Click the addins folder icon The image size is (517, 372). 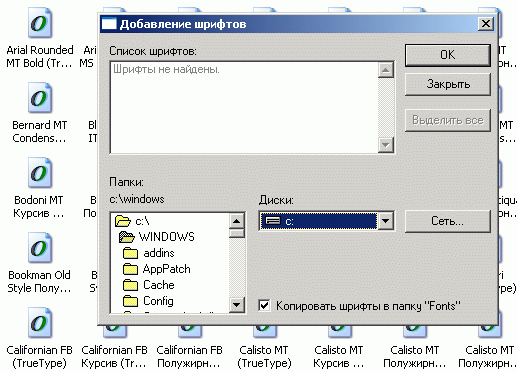click(130, 253)
